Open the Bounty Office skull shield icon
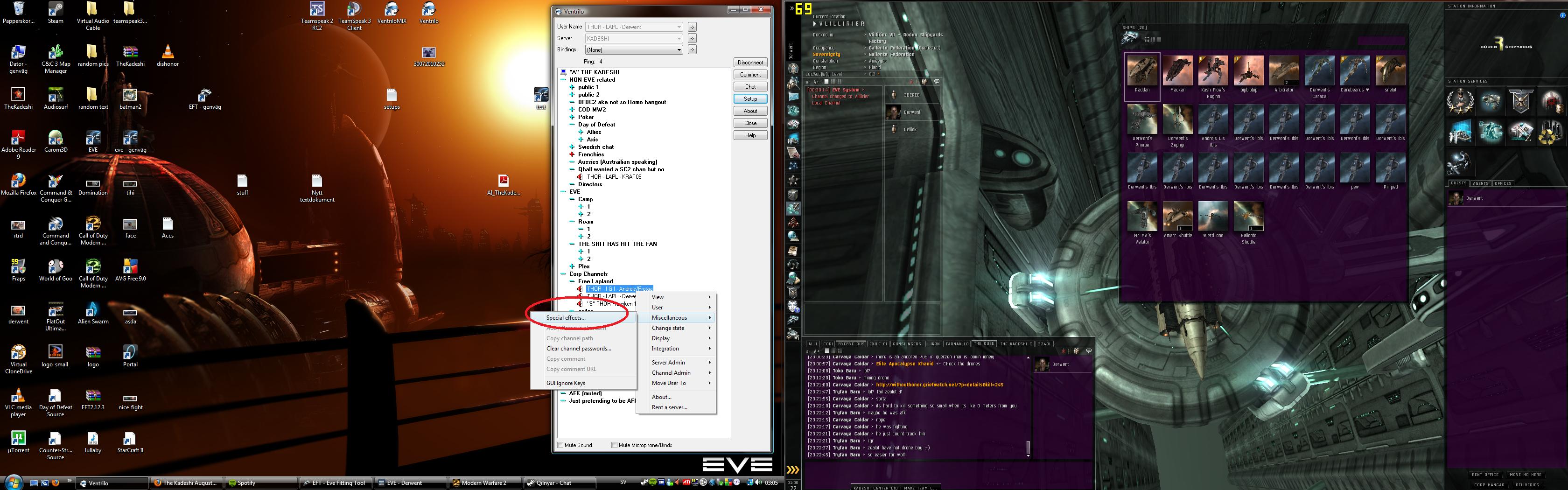 coord(1520,101)
